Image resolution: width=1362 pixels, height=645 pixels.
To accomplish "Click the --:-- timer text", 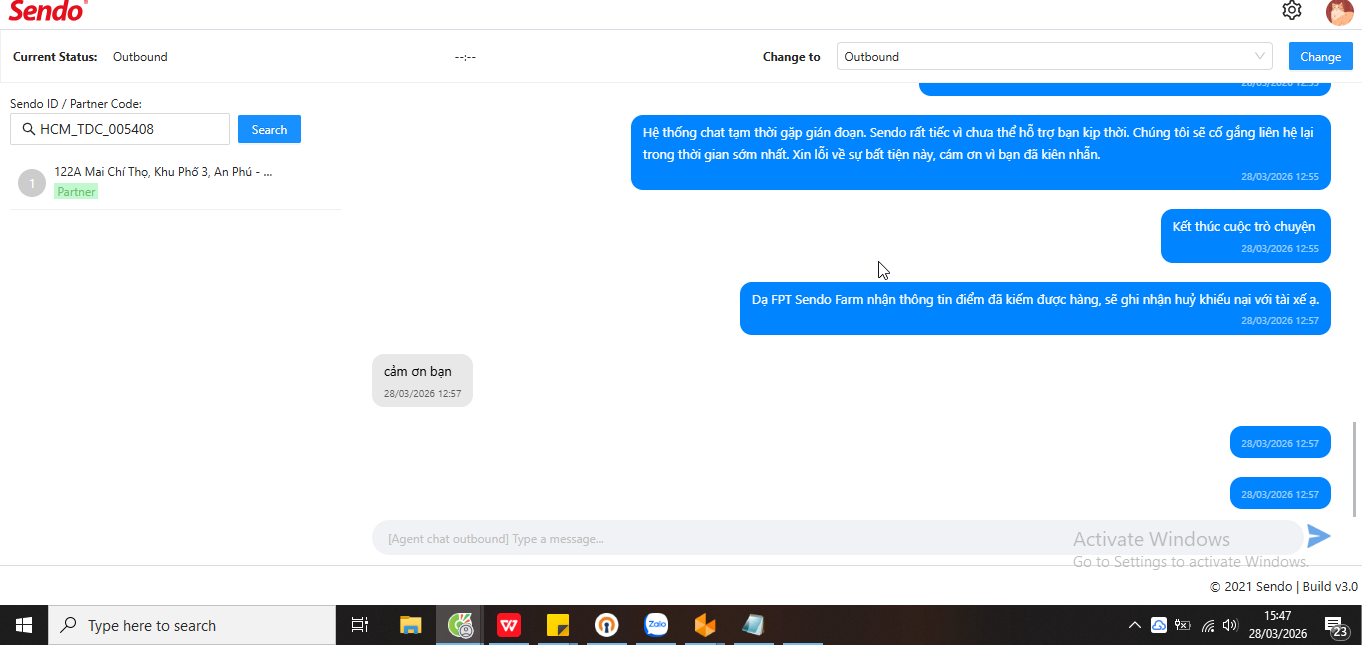I will 465,57.
